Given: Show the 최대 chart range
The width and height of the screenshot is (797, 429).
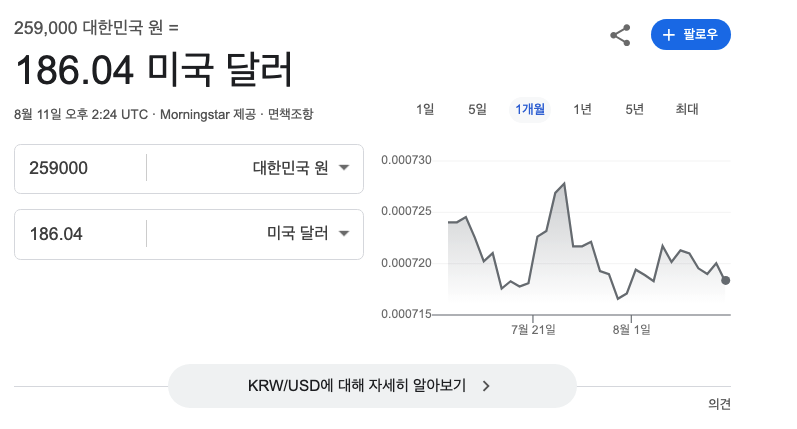Looking at the screenshot, I should [687, 109].
